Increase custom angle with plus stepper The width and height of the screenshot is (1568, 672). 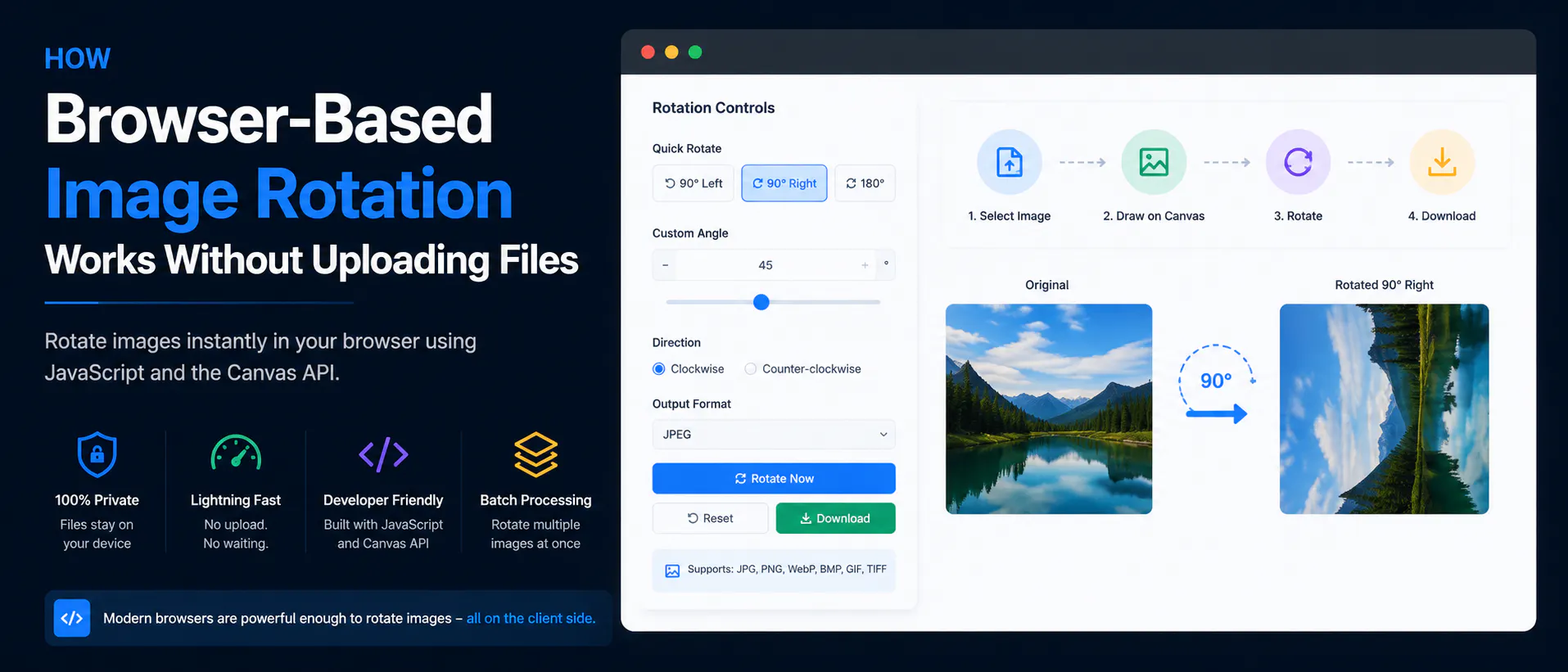(865, 265)
